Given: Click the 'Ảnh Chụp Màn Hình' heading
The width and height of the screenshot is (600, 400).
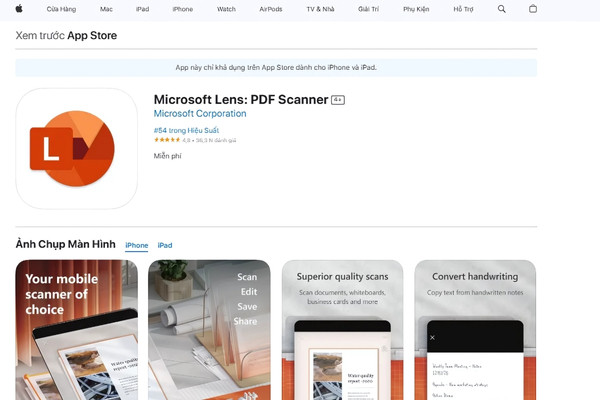Looking at the screenshot, I should point(65,244).
